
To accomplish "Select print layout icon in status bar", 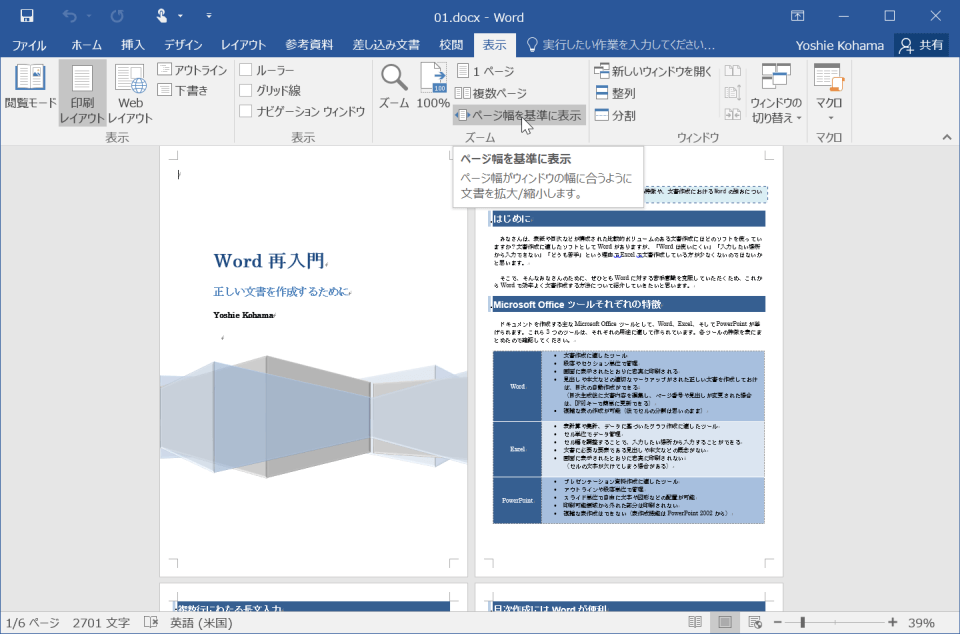I will click(x=725, y=622).
